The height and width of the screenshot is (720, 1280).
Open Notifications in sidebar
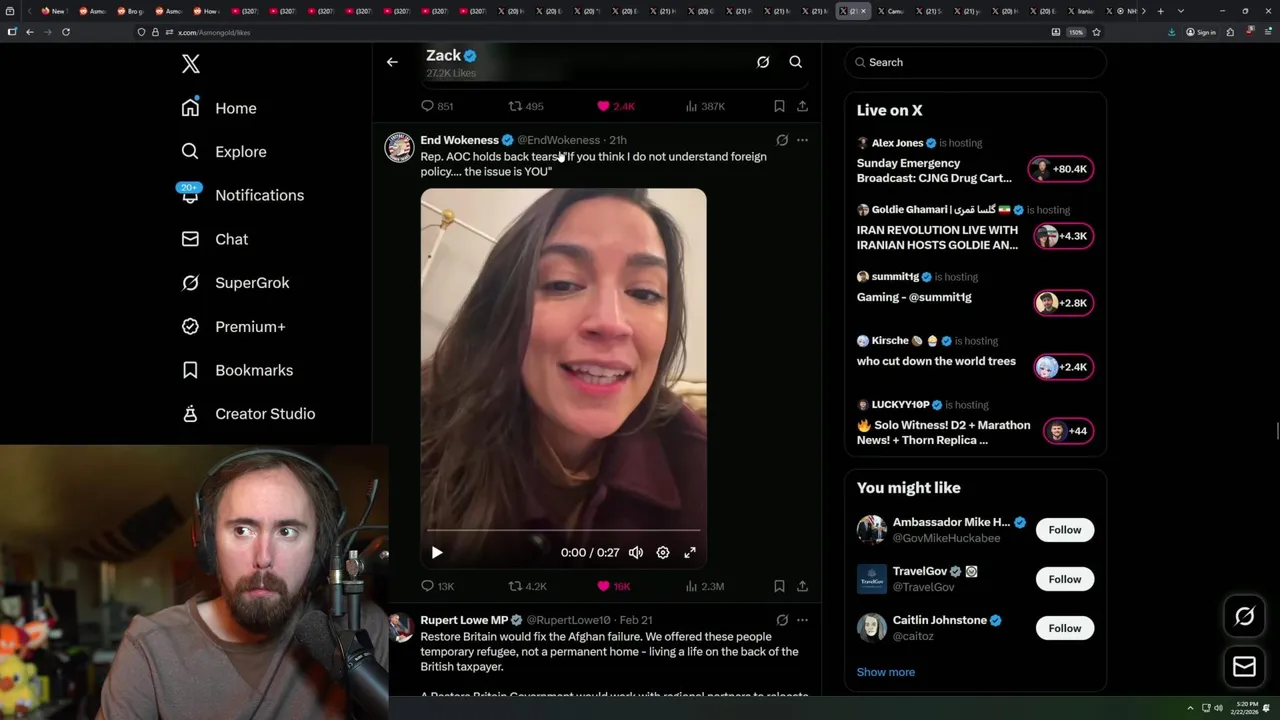pyautogui.click(x=242, y=195)
